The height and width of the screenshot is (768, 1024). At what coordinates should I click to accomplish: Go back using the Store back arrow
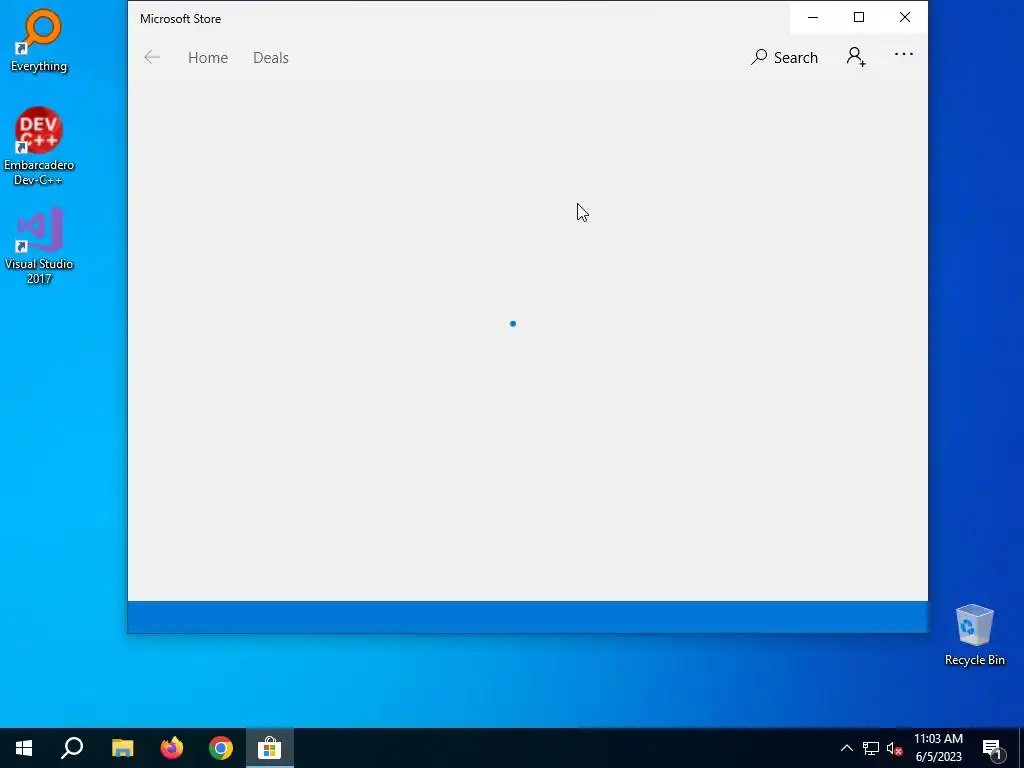point(152,57)
